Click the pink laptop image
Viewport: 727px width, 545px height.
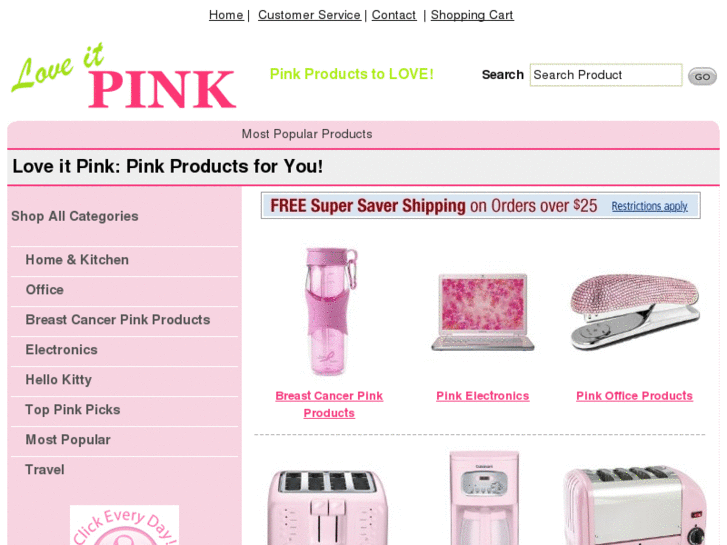(x=483, y=312)
